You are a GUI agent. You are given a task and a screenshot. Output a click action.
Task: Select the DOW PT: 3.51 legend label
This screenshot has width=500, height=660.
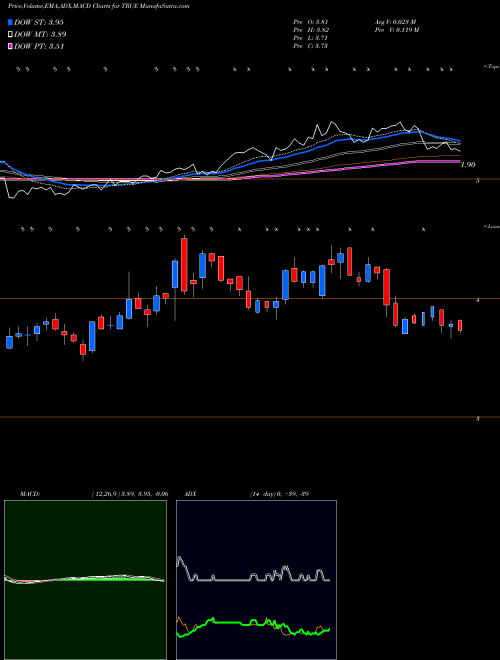(39, 47)
